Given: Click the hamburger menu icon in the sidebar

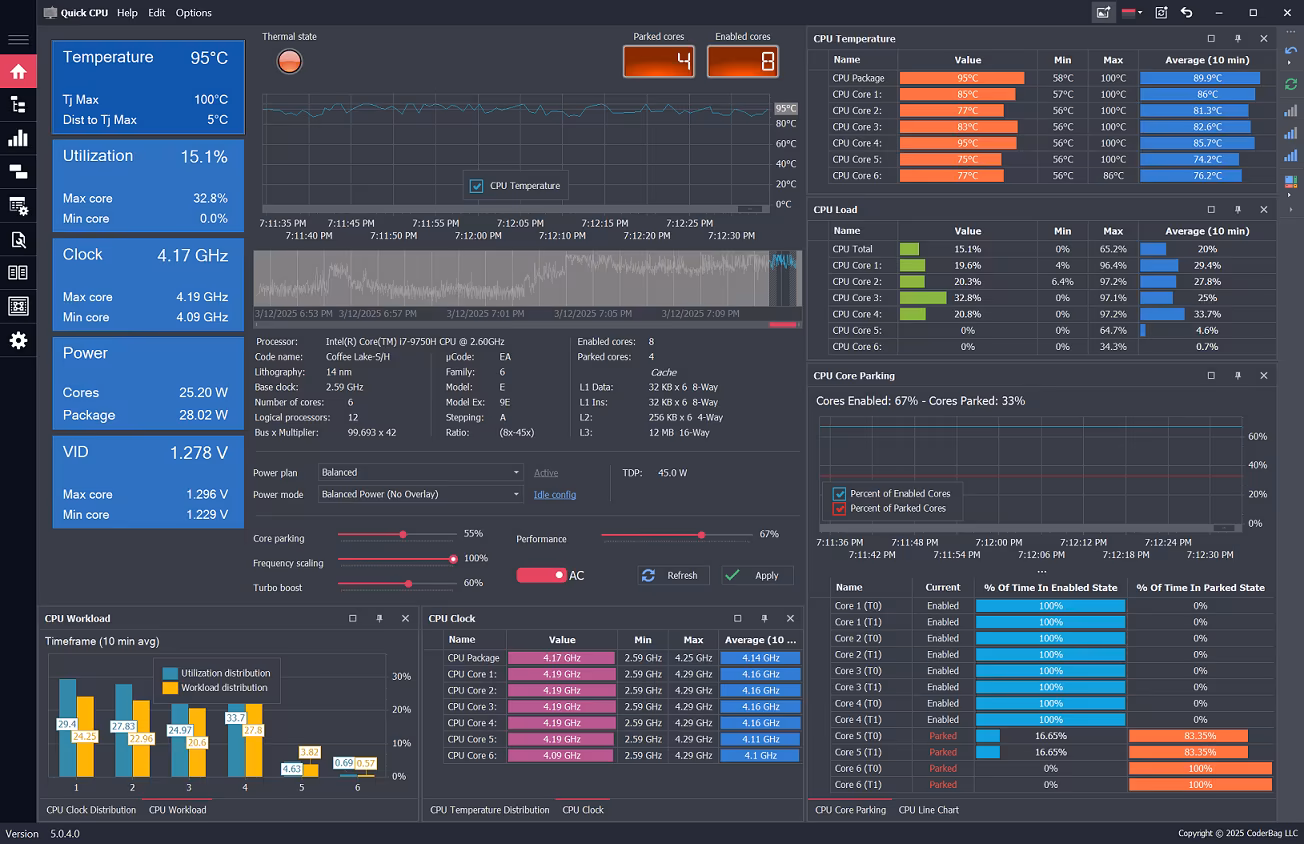Looking at the screenshot, I should click(18, 40).
